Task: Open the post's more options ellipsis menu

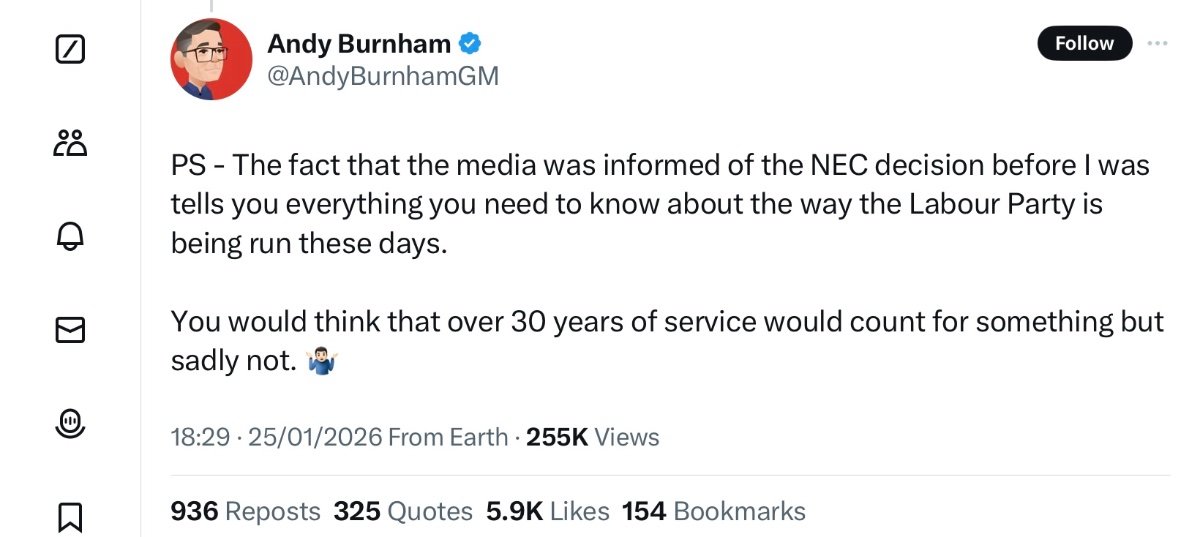Action: [1157, 43]
